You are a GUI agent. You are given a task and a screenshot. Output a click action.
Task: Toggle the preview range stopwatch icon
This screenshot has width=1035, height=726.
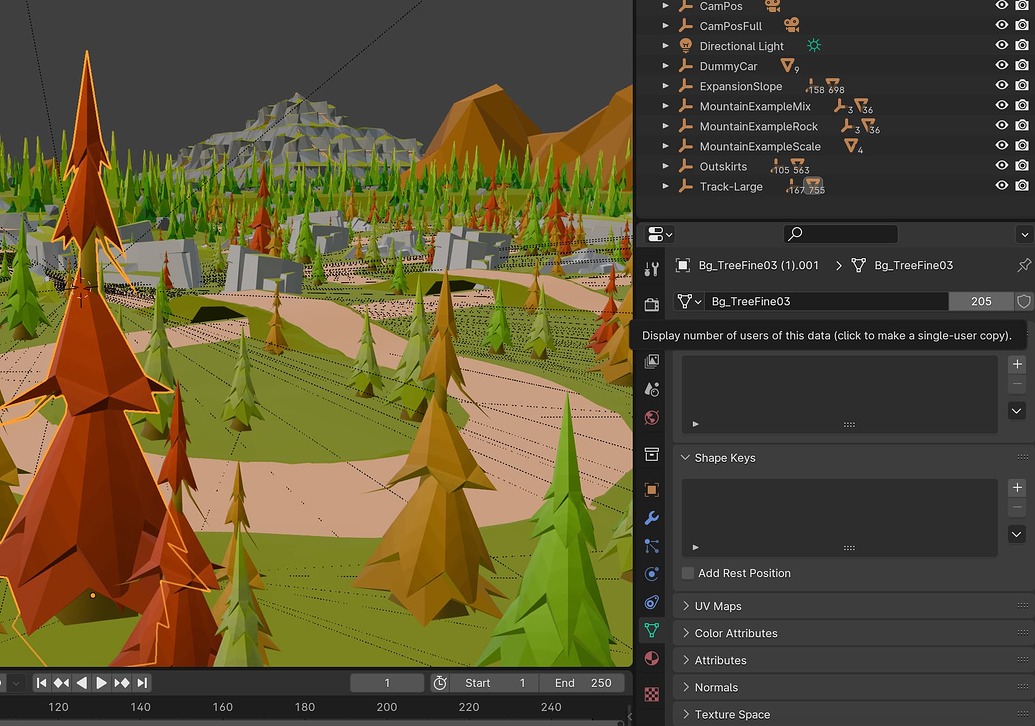click(x=440, y=683)
